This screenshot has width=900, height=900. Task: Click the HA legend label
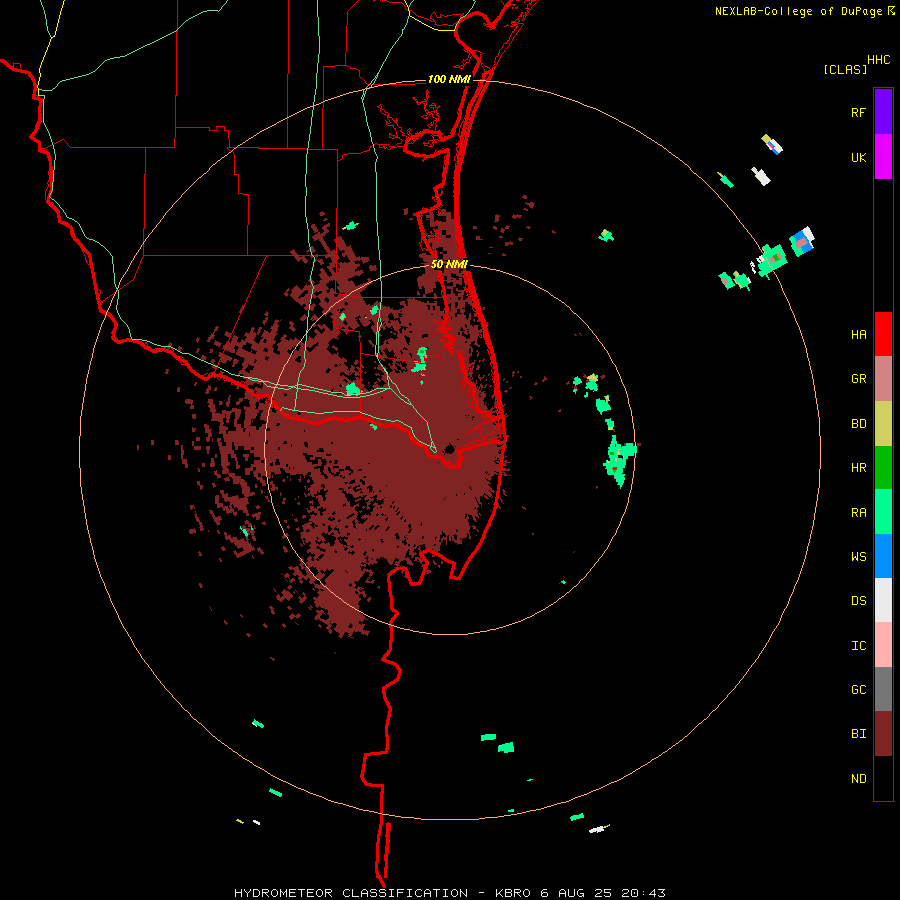(x=858, y=335)
